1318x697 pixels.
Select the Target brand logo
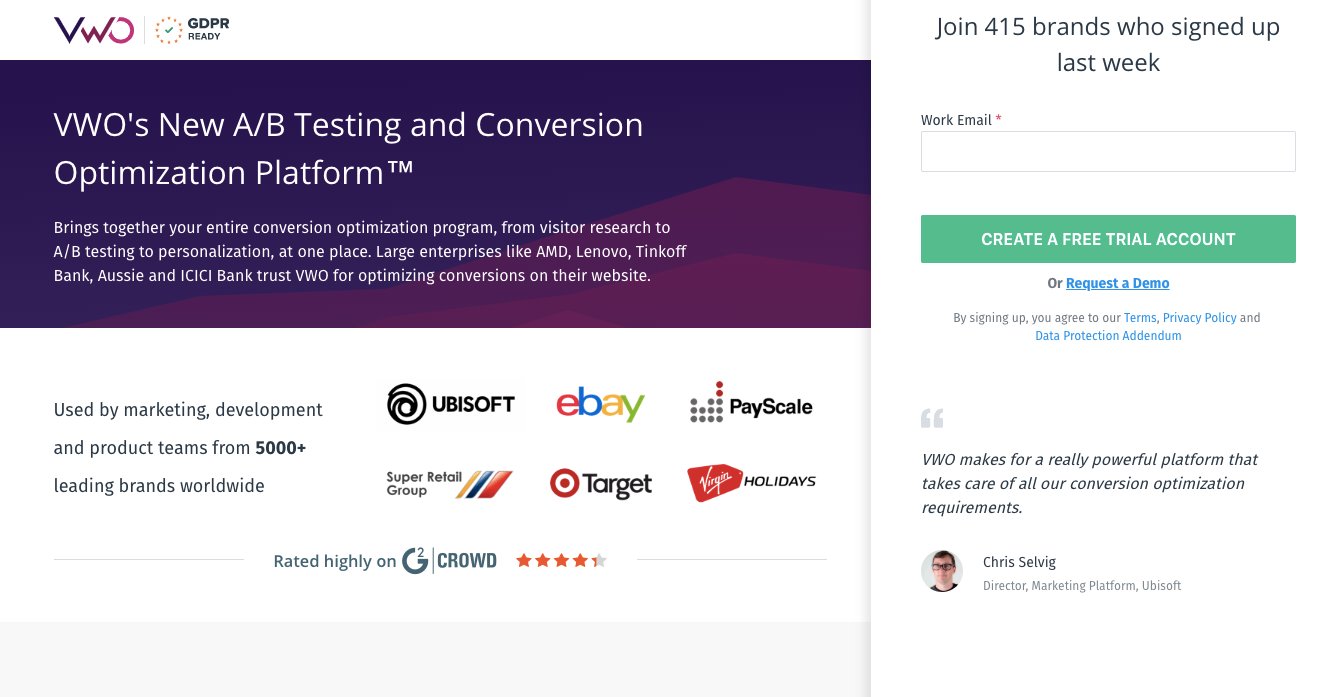601,484
